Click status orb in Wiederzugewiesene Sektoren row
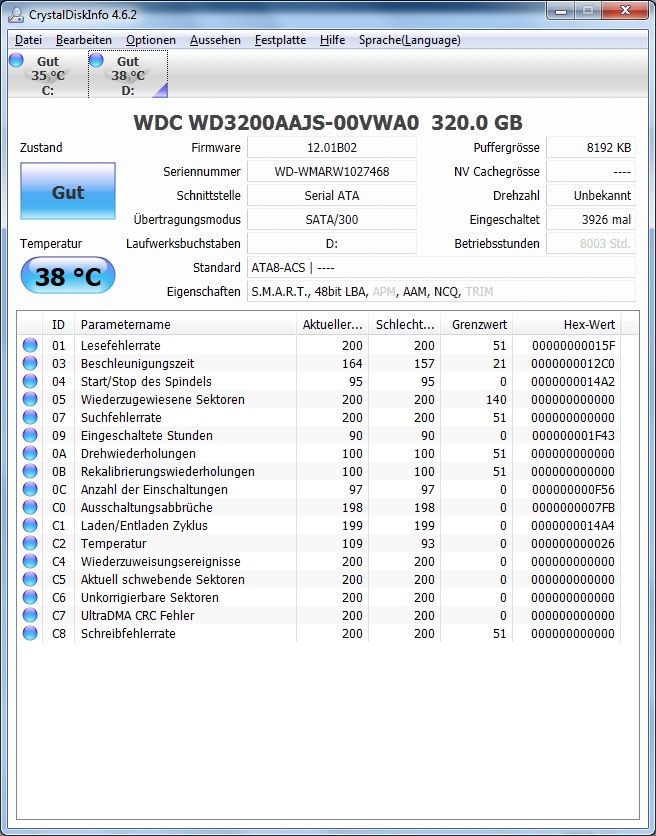The height and width of the screenshot is (836, 656). point(30,399)
